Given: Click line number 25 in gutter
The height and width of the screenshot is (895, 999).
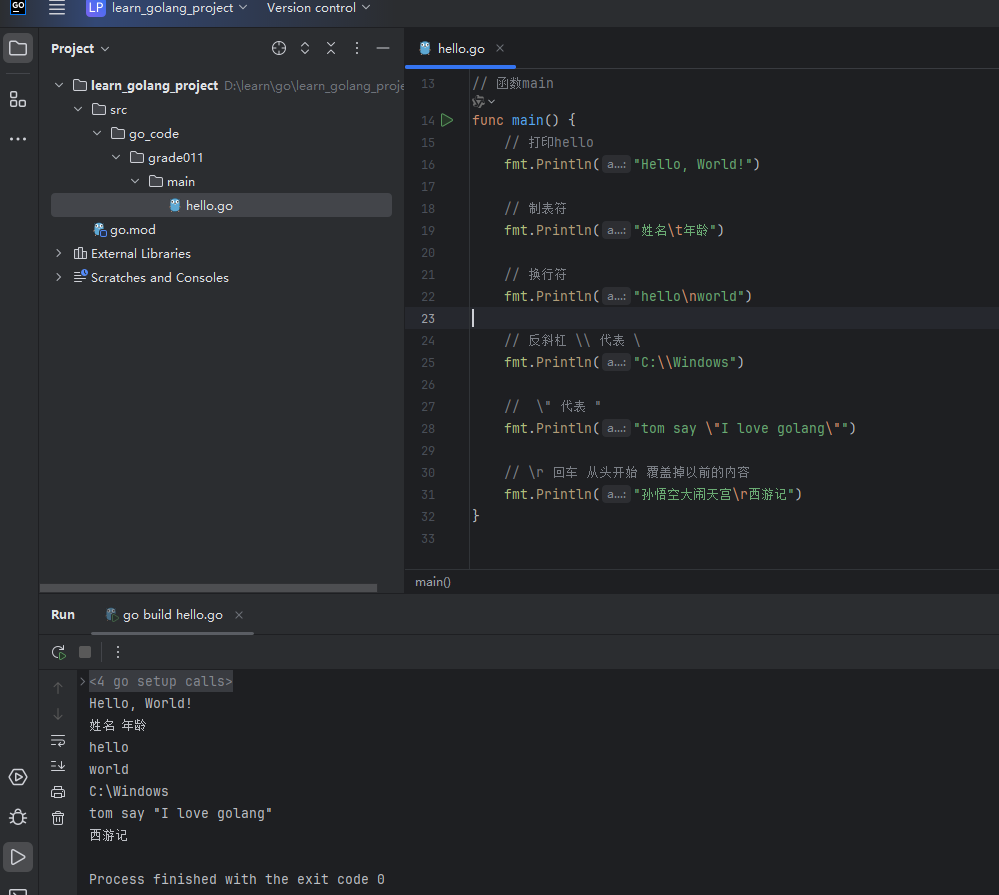Looking at the screenshot, I should tap(428, 362).
